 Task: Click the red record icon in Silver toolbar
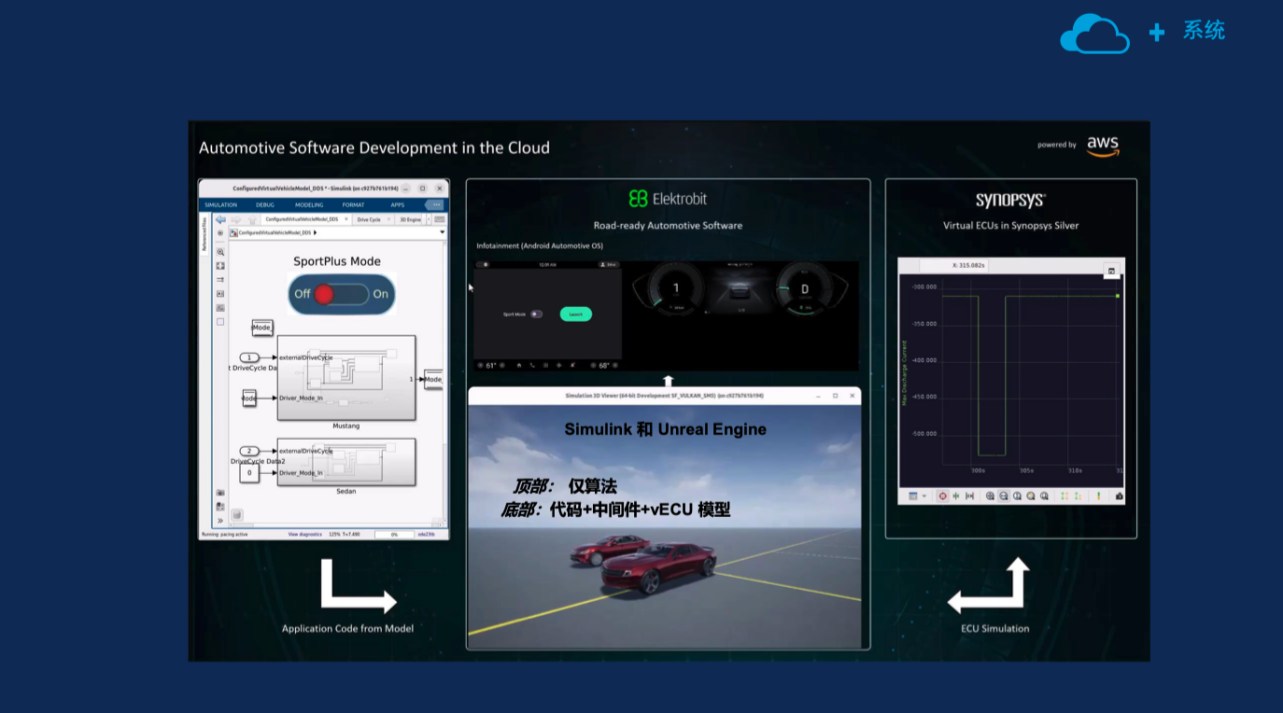(942, 496)
